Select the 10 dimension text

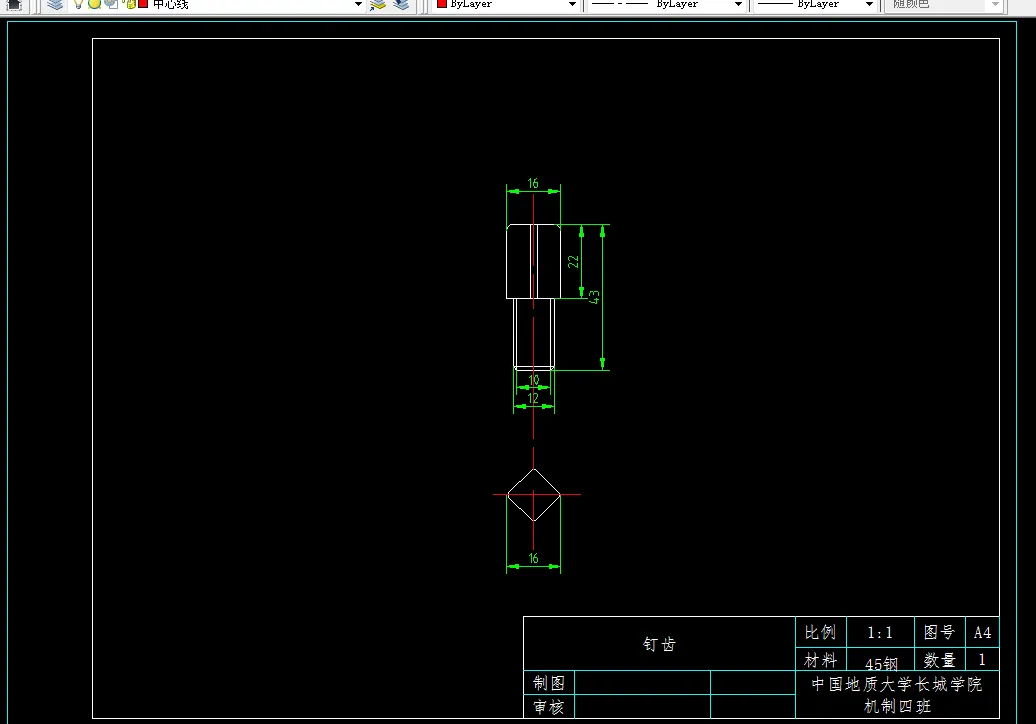pos(534,380)
